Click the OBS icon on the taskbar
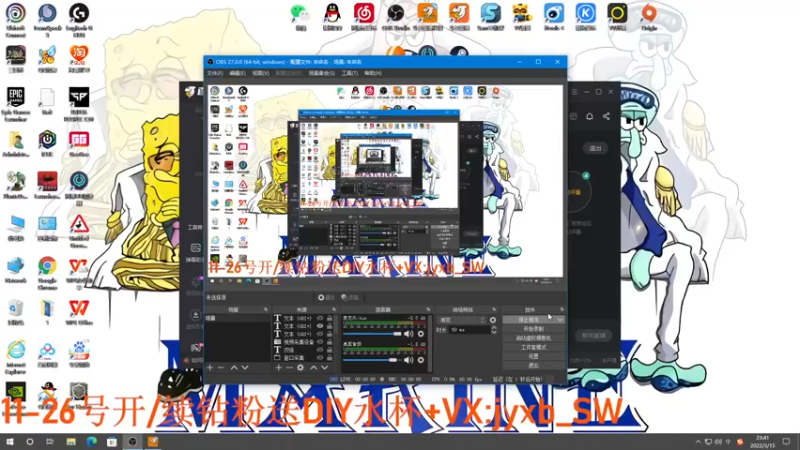Screen dimensions: 800x450 tap(132, 441)
